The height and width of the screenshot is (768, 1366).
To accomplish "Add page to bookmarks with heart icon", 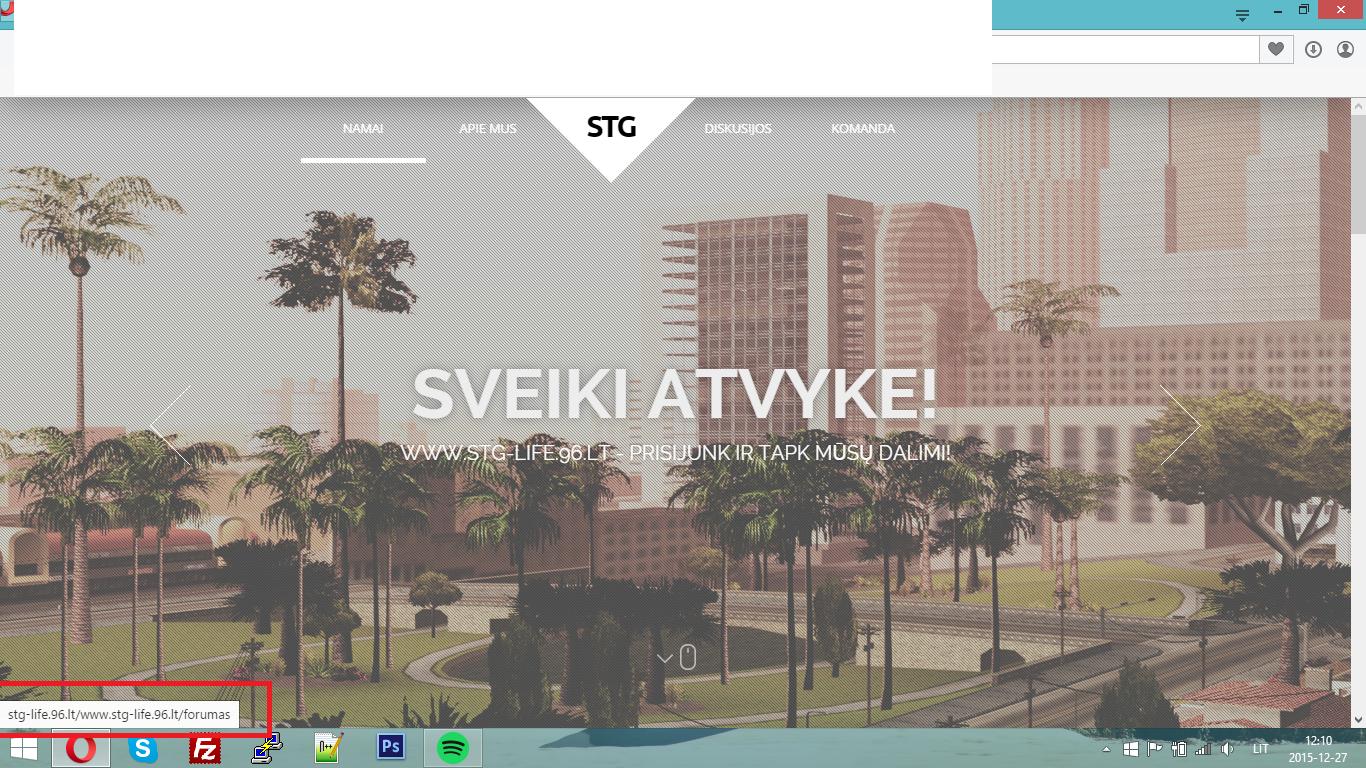I will click(1276, 49).
